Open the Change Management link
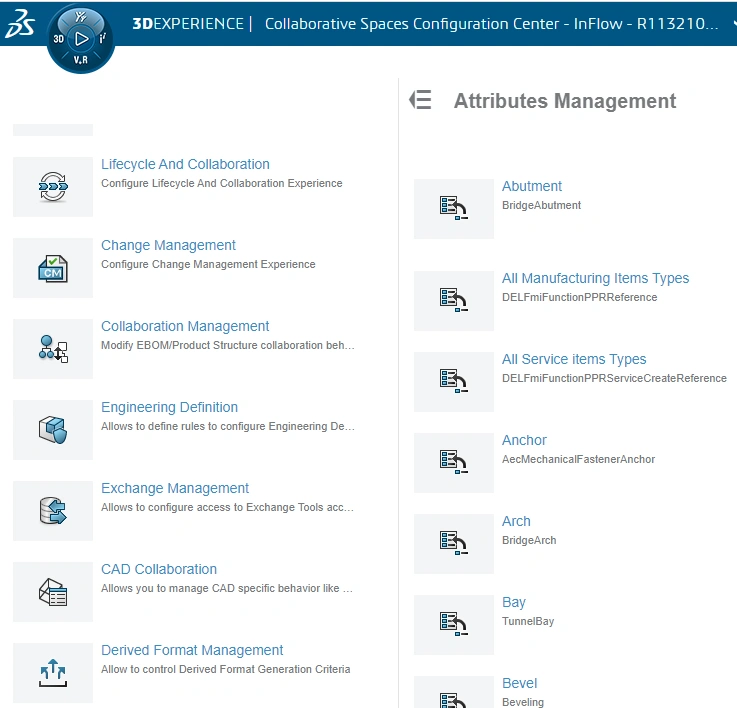 pos(168,245)
